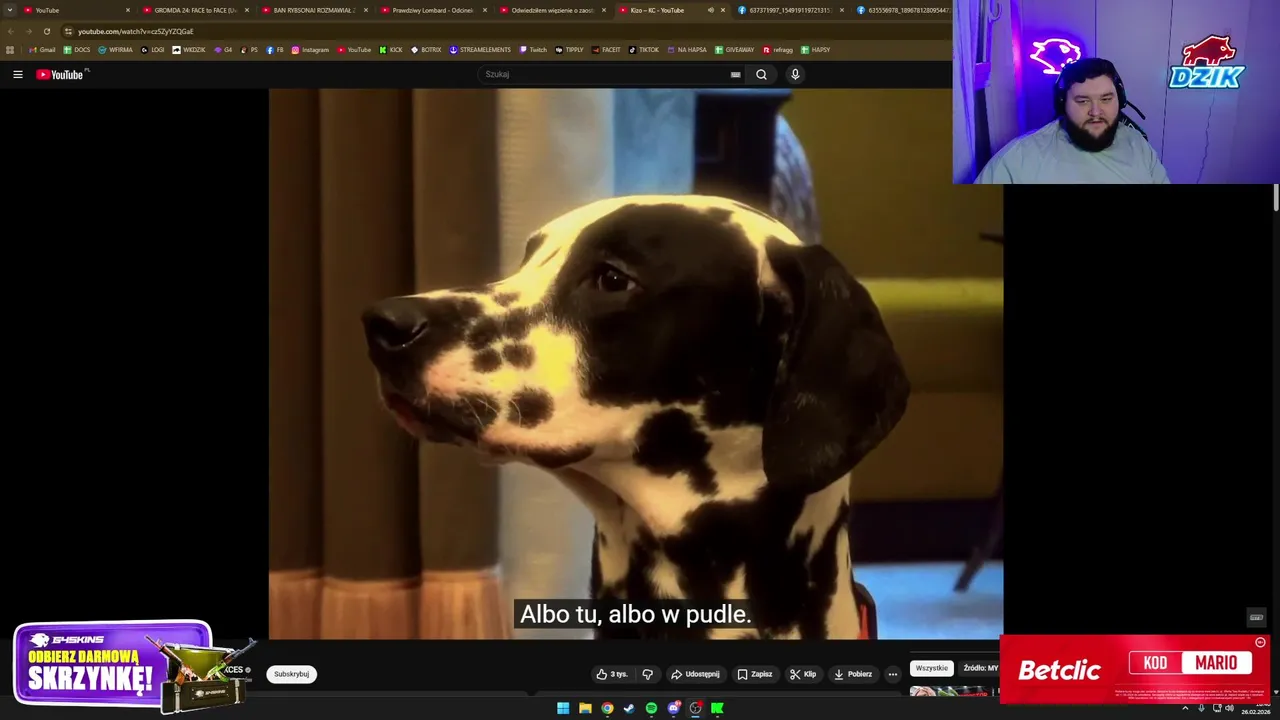Open the Instagram bookmark
The height and width of the screenshot is (720, 1280).
[x=310, y=50]
